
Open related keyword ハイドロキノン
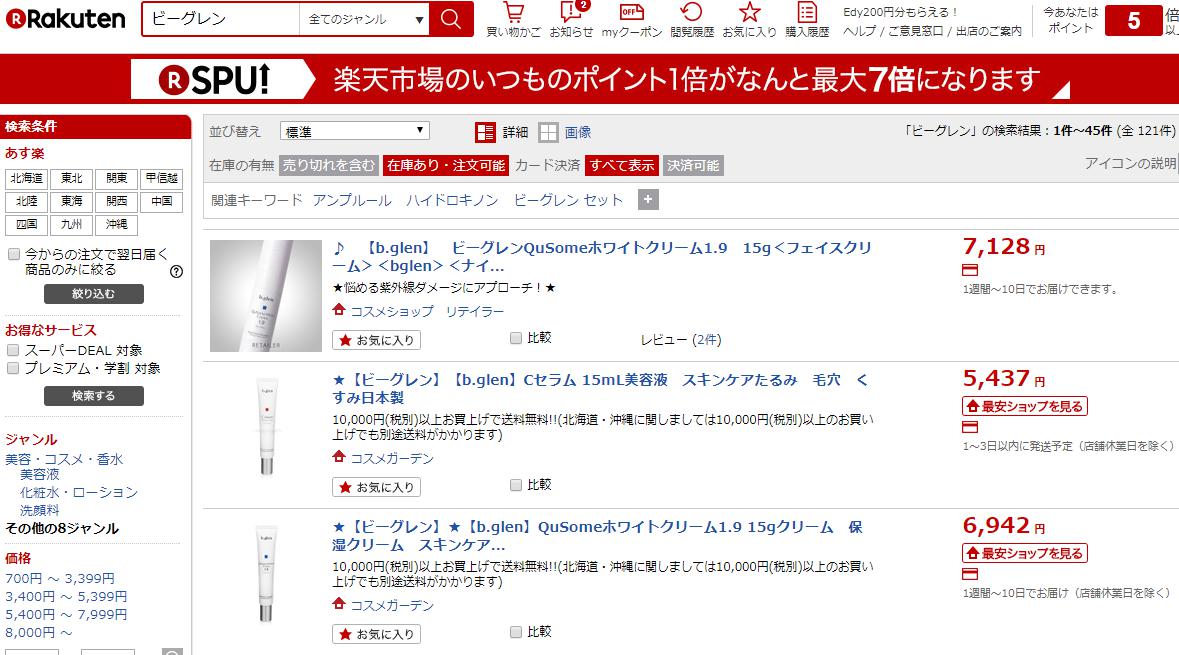pos(452,200)
